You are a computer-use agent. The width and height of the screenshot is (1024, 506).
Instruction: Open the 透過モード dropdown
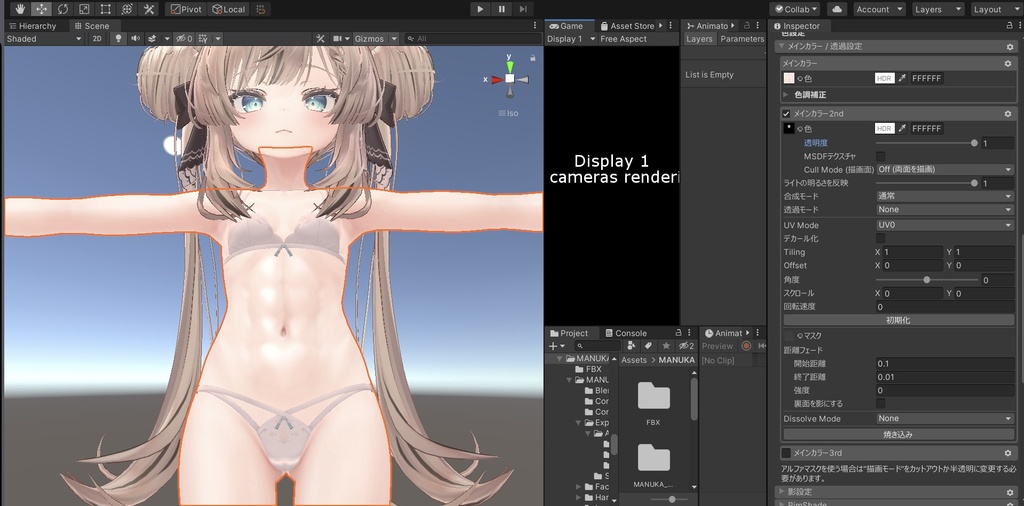point(945,210)
